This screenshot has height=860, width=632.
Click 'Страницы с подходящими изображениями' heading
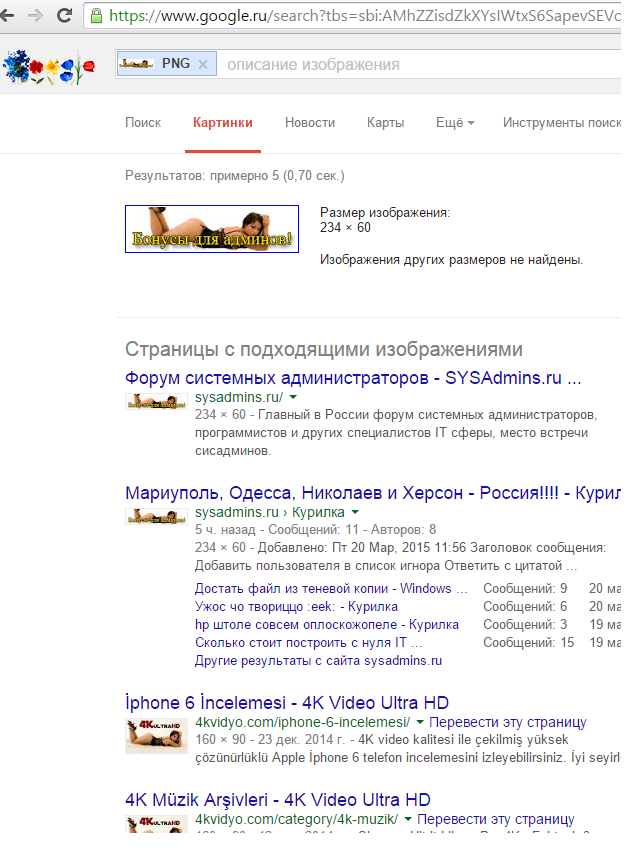[324, 349]
